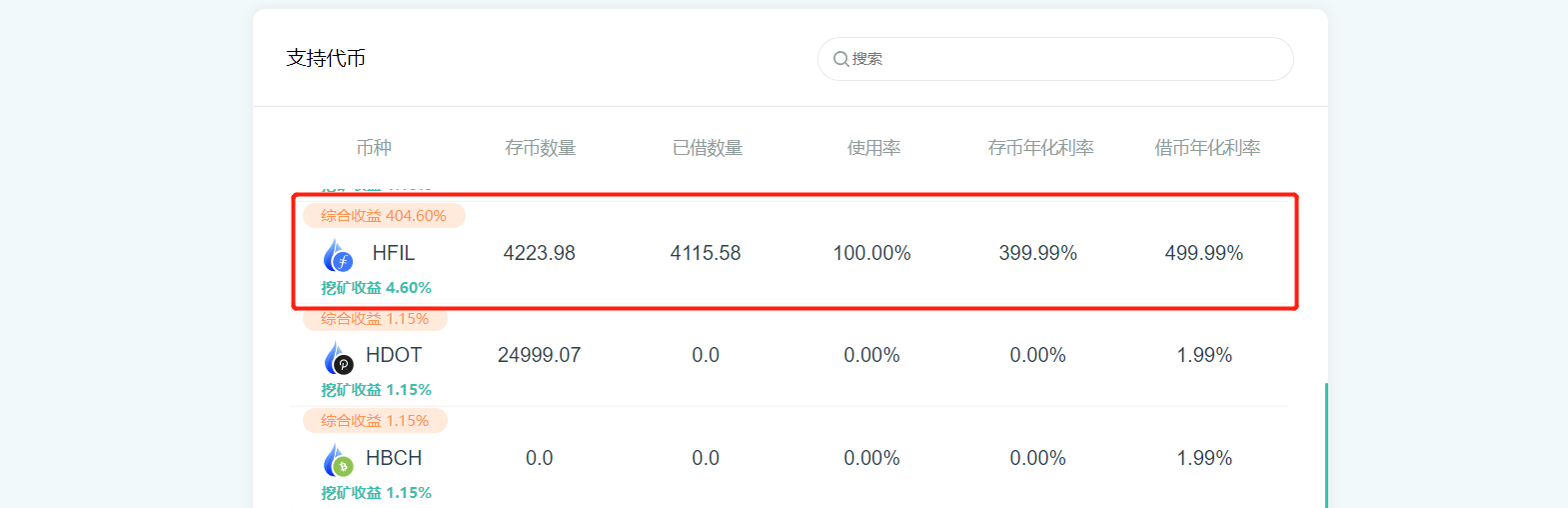Click HFIL's 挖矿收益 4.60% label
Viewport: 1568px width, 508px height.
[376, 288]
